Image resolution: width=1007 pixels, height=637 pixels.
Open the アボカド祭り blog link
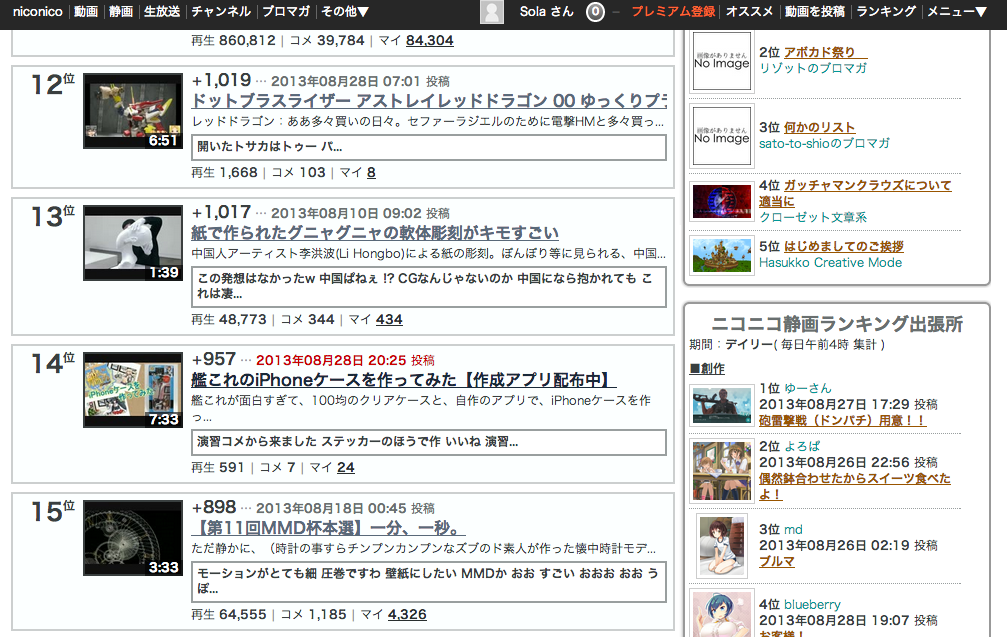[x=825, y=52]
